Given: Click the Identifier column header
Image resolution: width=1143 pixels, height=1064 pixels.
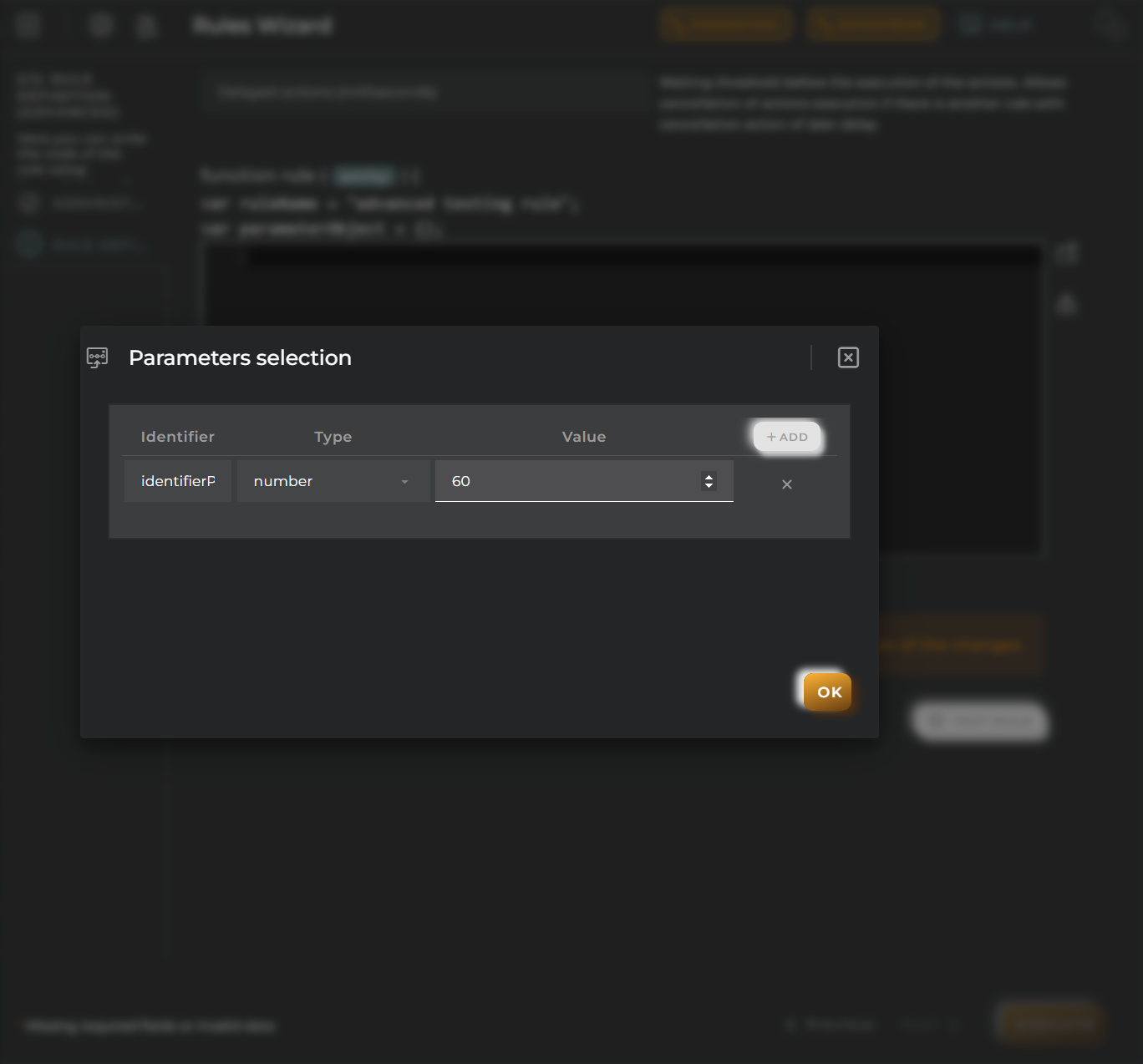Looking at the screenshot, I should pyautogui.click(x=178, y=437).
